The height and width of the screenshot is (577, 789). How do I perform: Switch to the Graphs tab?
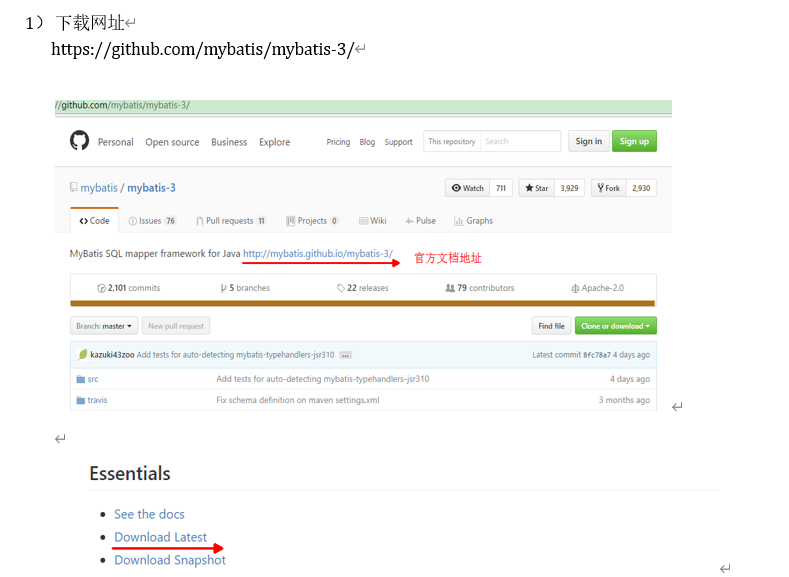click(x=474, y=221)
